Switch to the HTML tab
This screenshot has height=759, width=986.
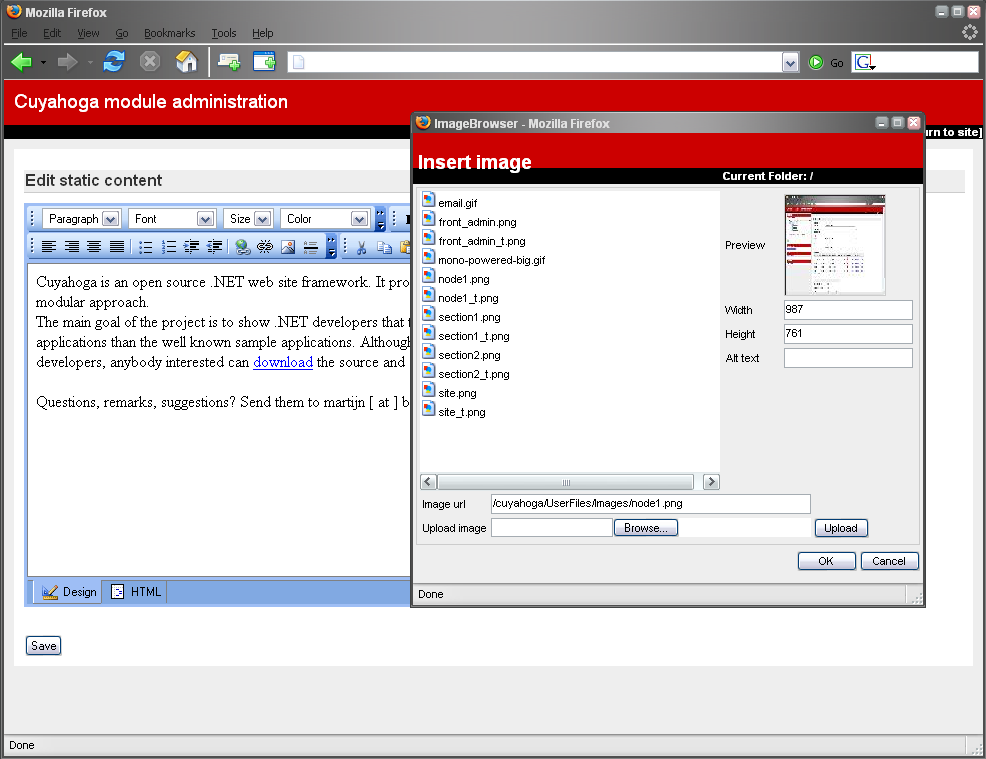[x=135, y=592]
